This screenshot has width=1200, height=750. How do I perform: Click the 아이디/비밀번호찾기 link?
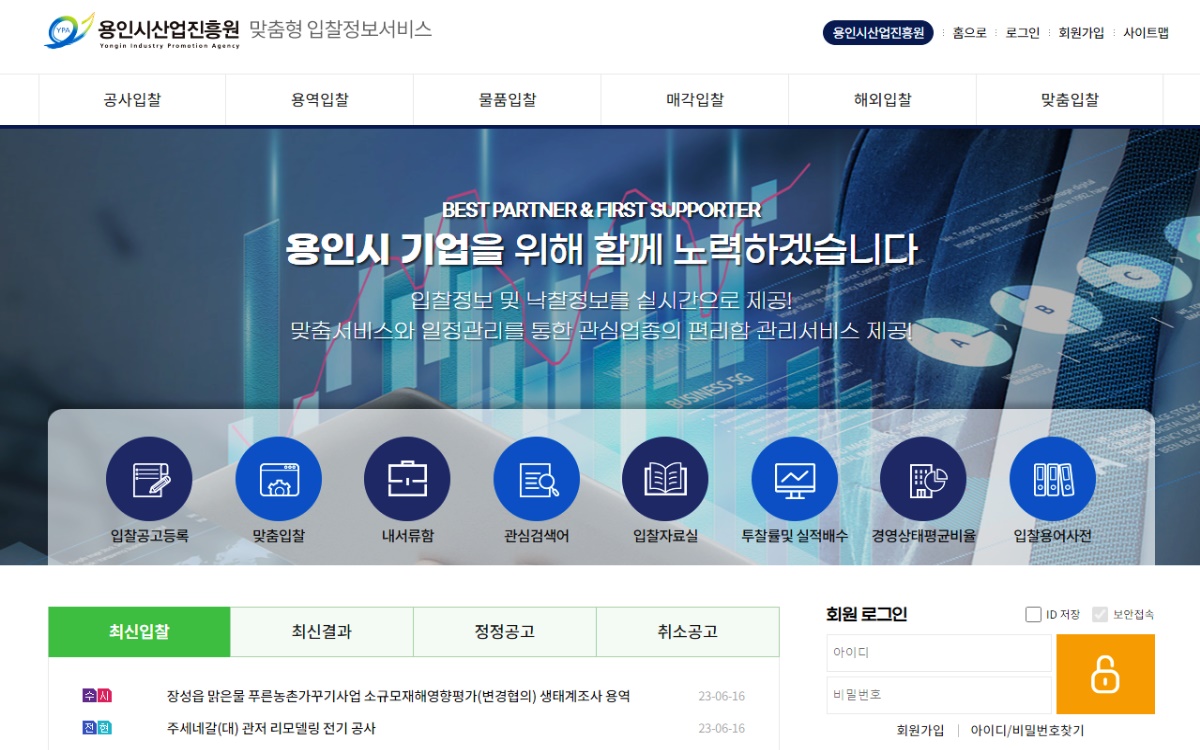(x=1027, y=731)
